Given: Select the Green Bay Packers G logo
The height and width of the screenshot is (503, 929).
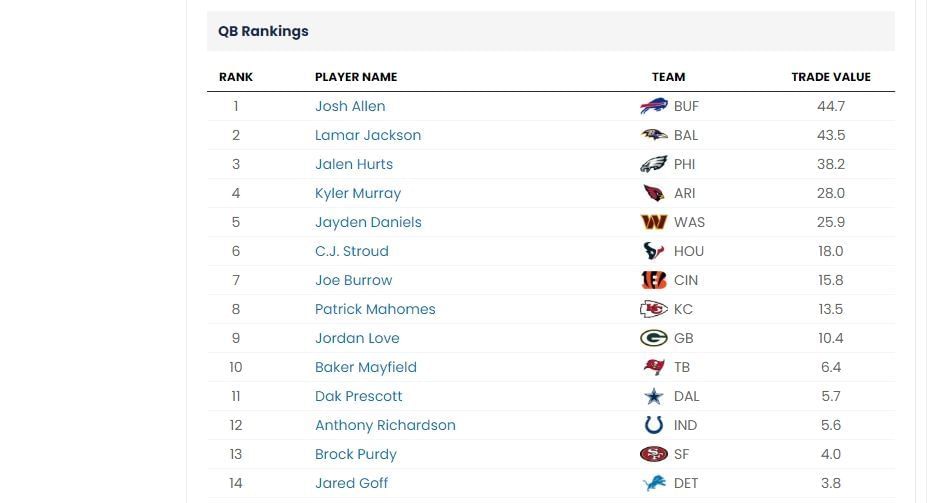Looking at the screenshot, I should pyautogui.click(x=654, y=338).
